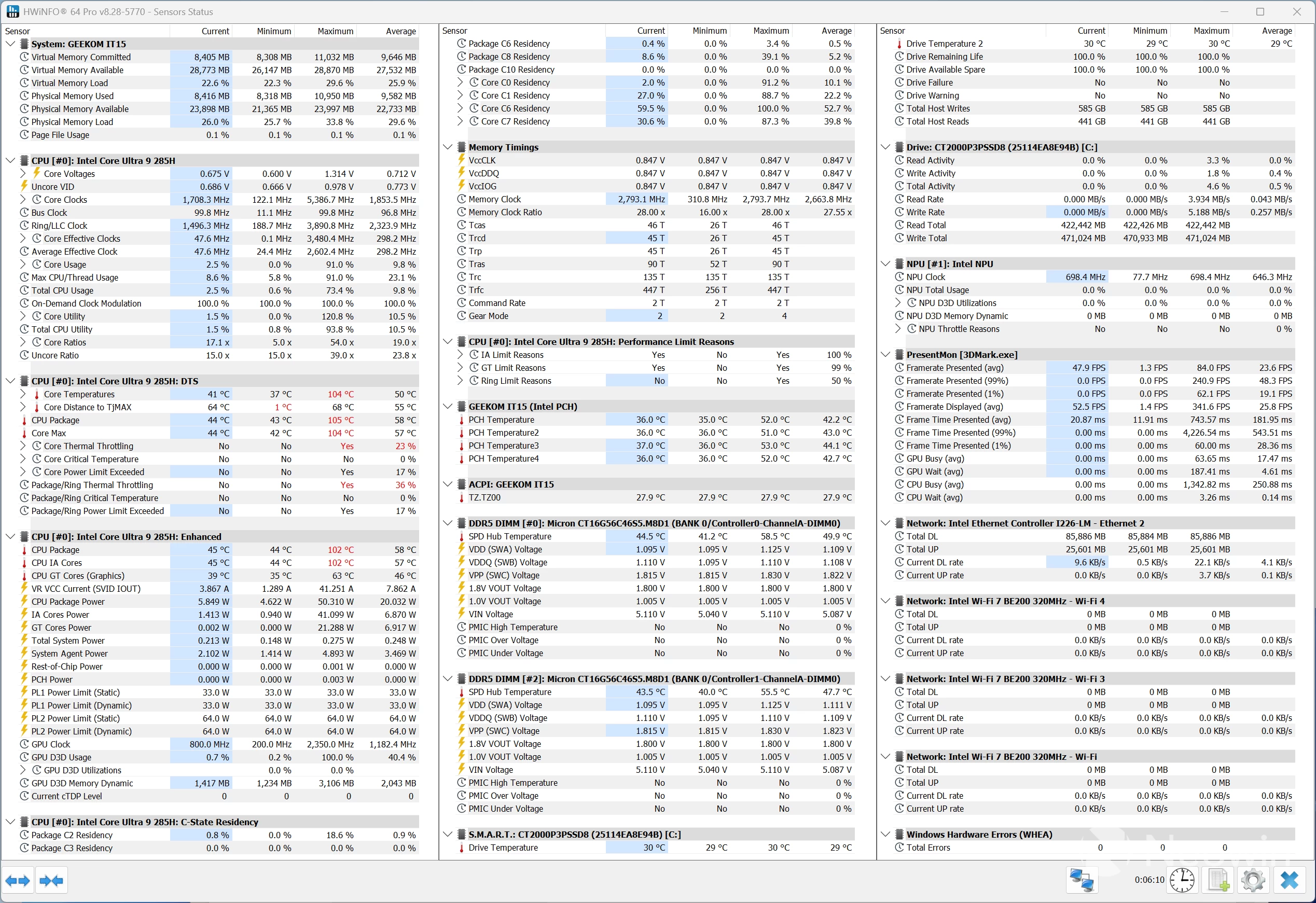Click the shrink columns inward arrows button
The width and height of the screenshot is (1316, 903).
51,880
